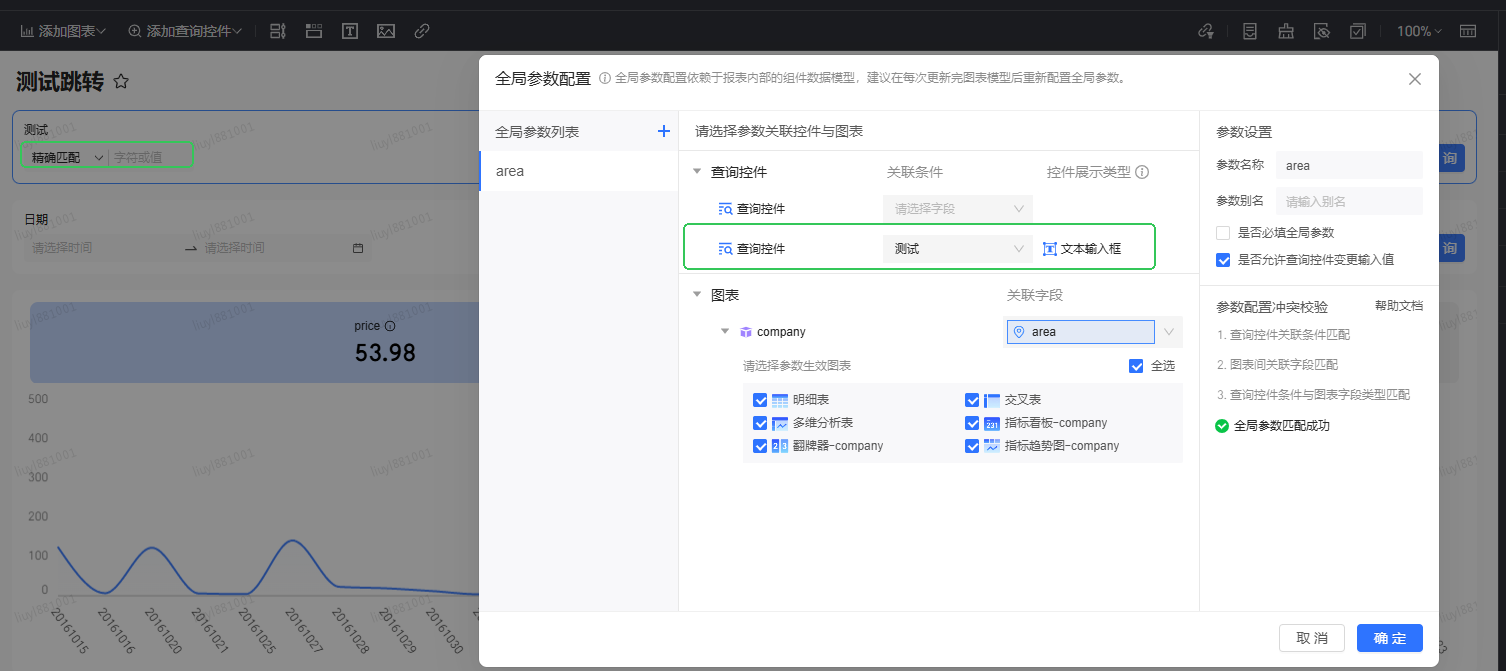Click the link icon in top toolbar
The image size is (1506, 671).
(422, 31)
